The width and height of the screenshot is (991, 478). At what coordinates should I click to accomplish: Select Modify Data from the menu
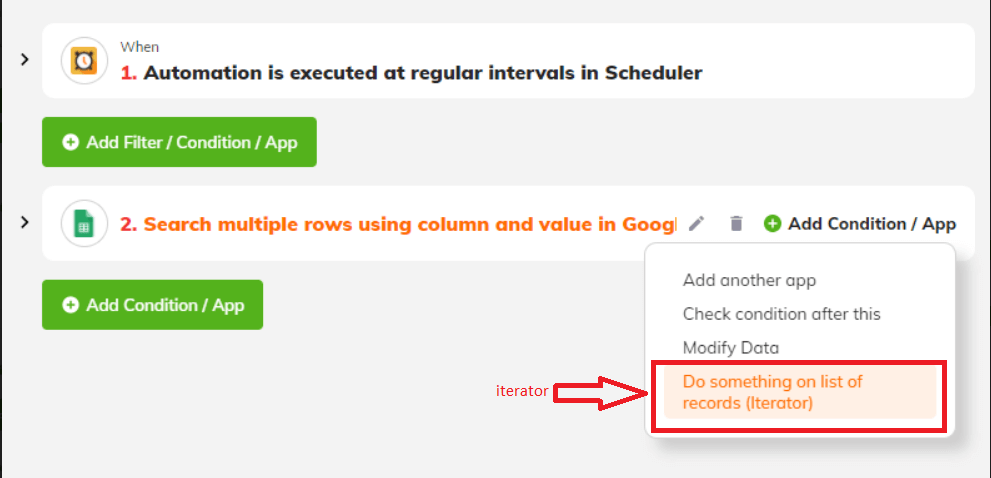[x=731, y=348]
